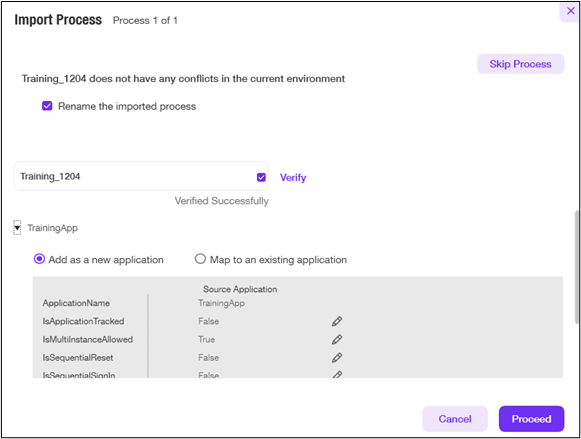Choose Map to an existing application
The height and width of the screenshot is (439, 581).
(x=200, y=259)
